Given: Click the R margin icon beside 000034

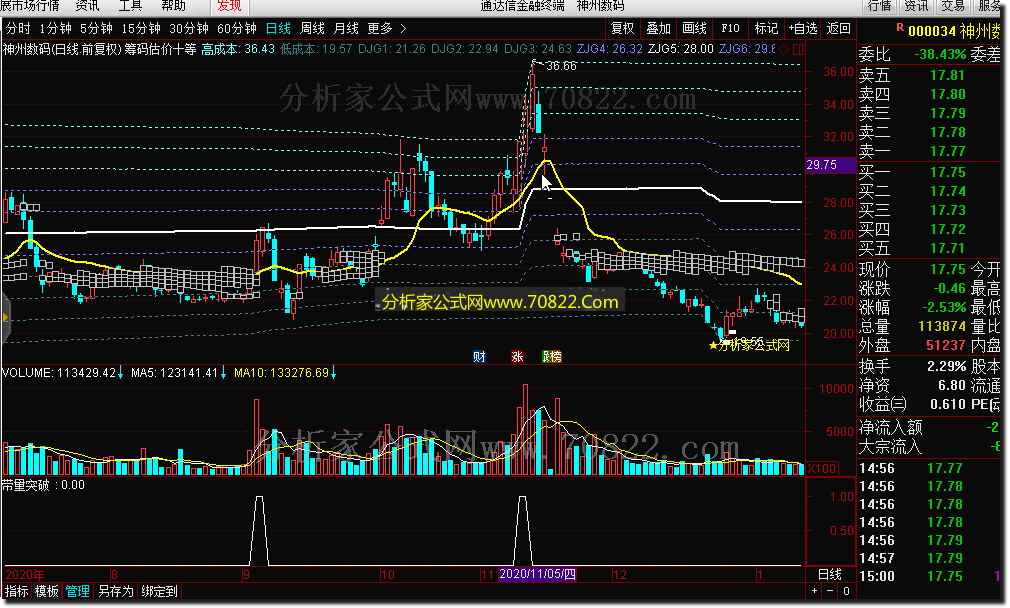Looking at the screenshot, I should (900, 28).
